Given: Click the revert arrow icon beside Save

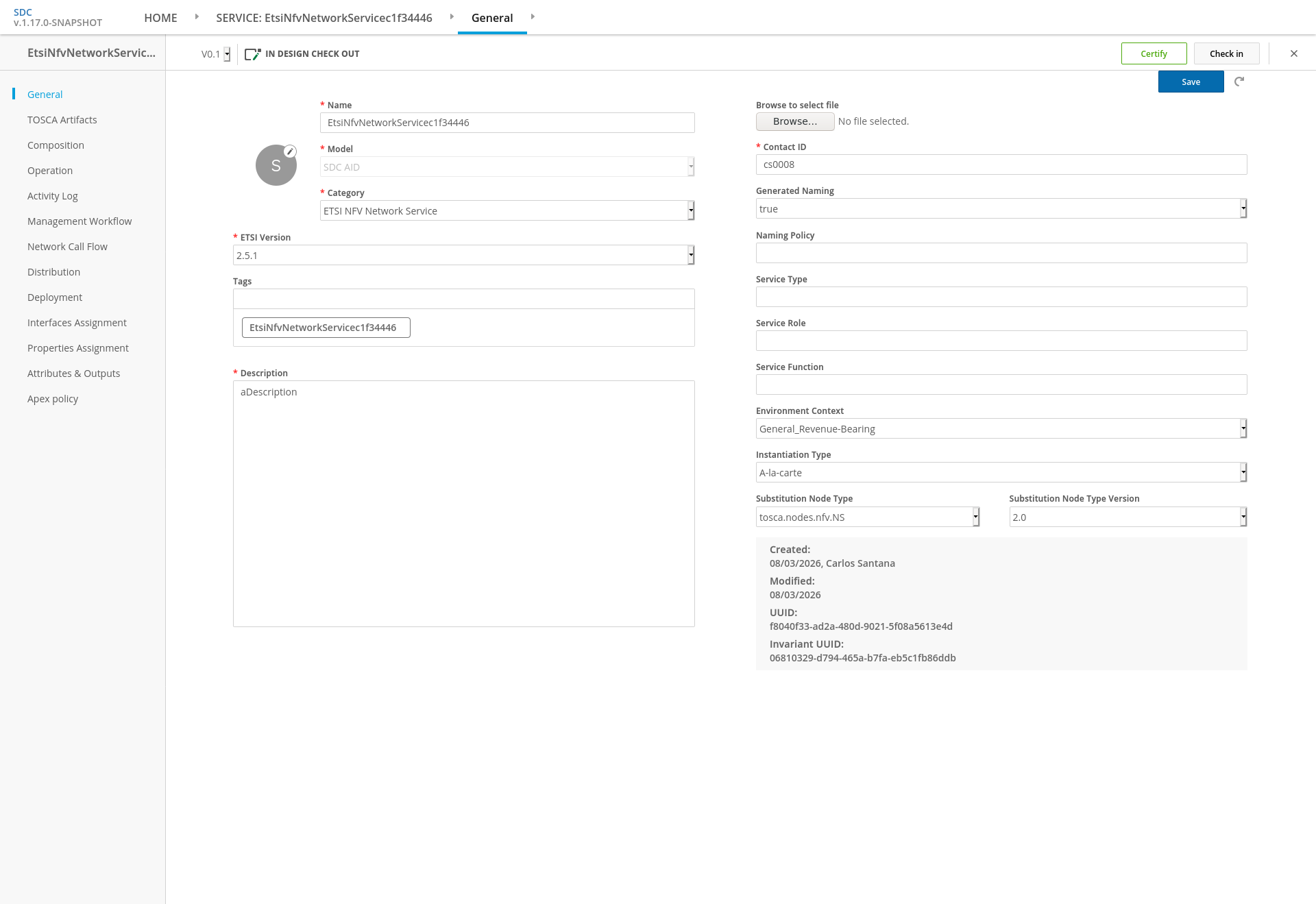Looking at the screenshot, I should (x=1239, y=82).
